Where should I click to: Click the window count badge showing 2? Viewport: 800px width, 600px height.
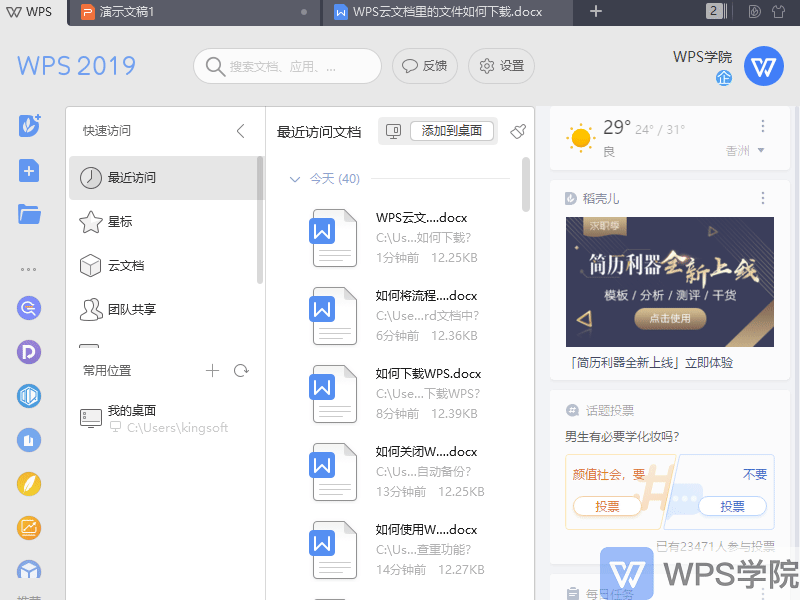click(x=714, y=11)
